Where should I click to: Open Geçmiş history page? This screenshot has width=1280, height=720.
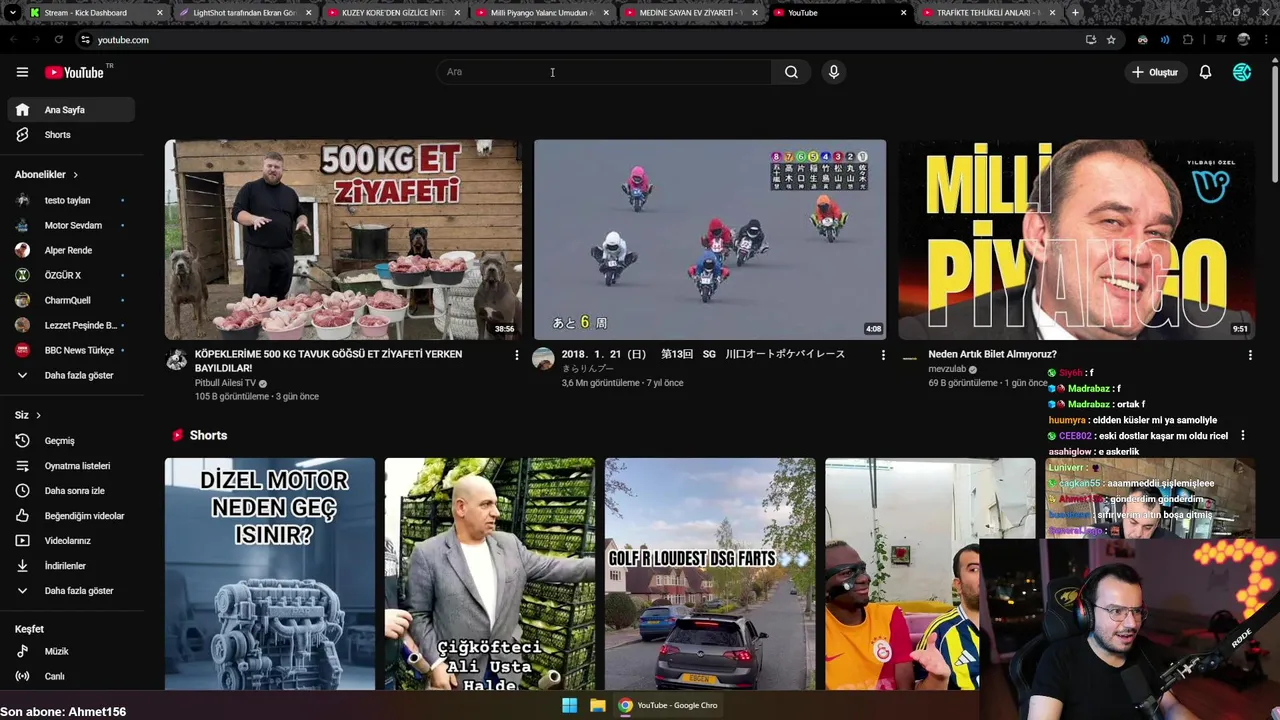pyautogui.click(x=71, y=441)
